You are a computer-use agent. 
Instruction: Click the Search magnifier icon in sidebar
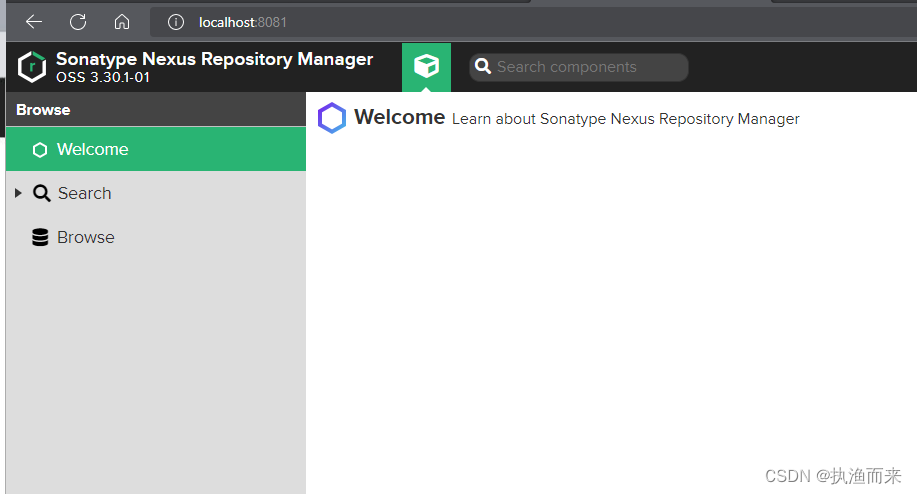42,194
